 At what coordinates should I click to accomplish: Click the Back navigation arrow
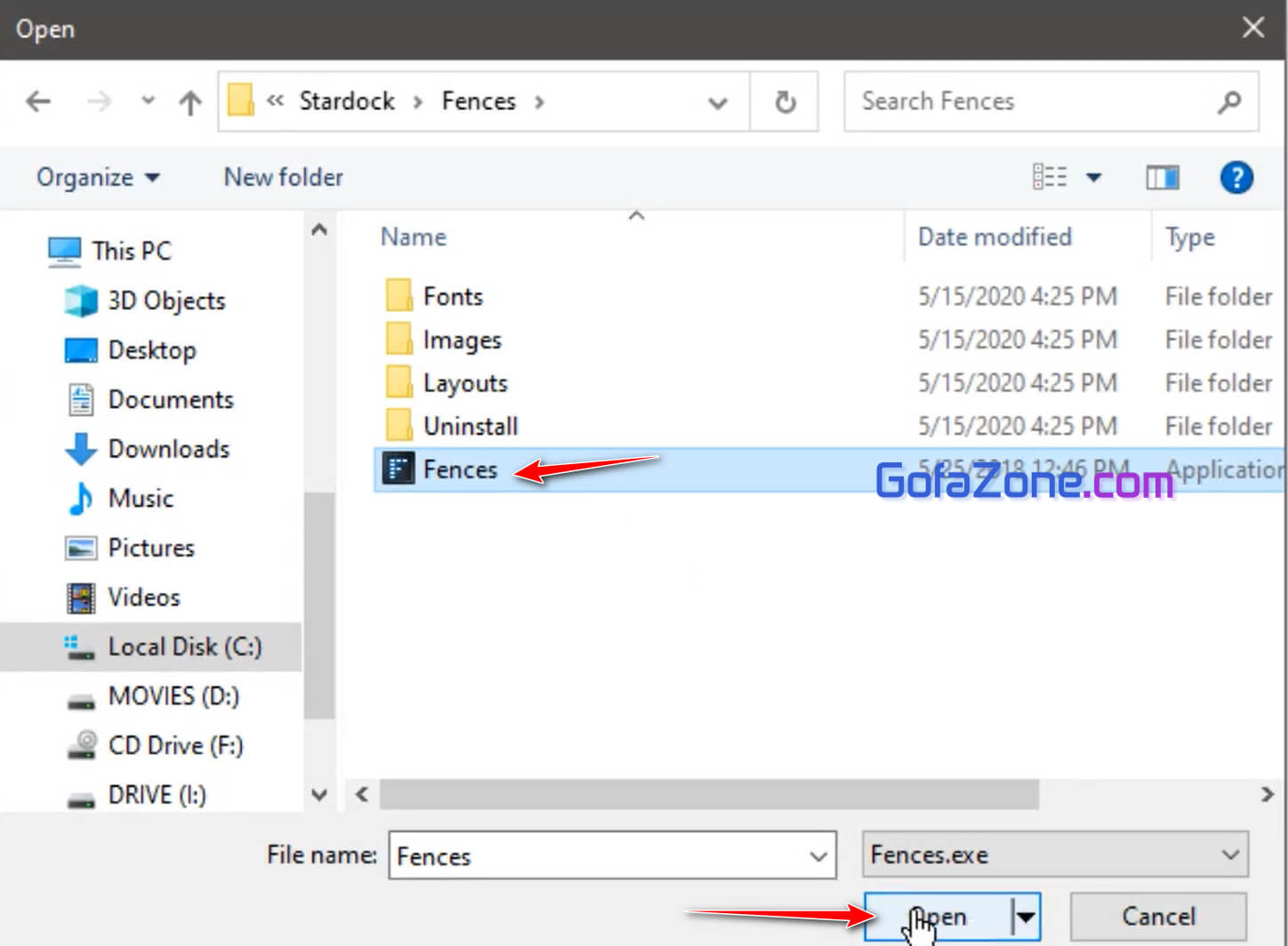38,102
